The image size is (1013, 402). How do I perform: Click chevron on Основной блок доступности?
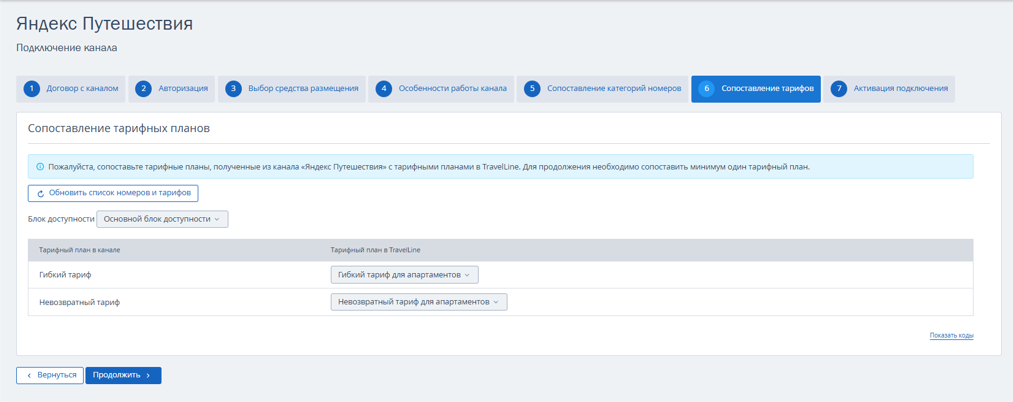217,219
